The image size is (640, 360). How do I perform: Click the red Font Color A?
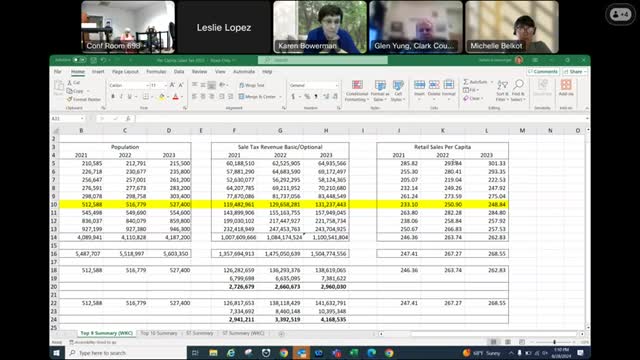[x=176, y=97]
